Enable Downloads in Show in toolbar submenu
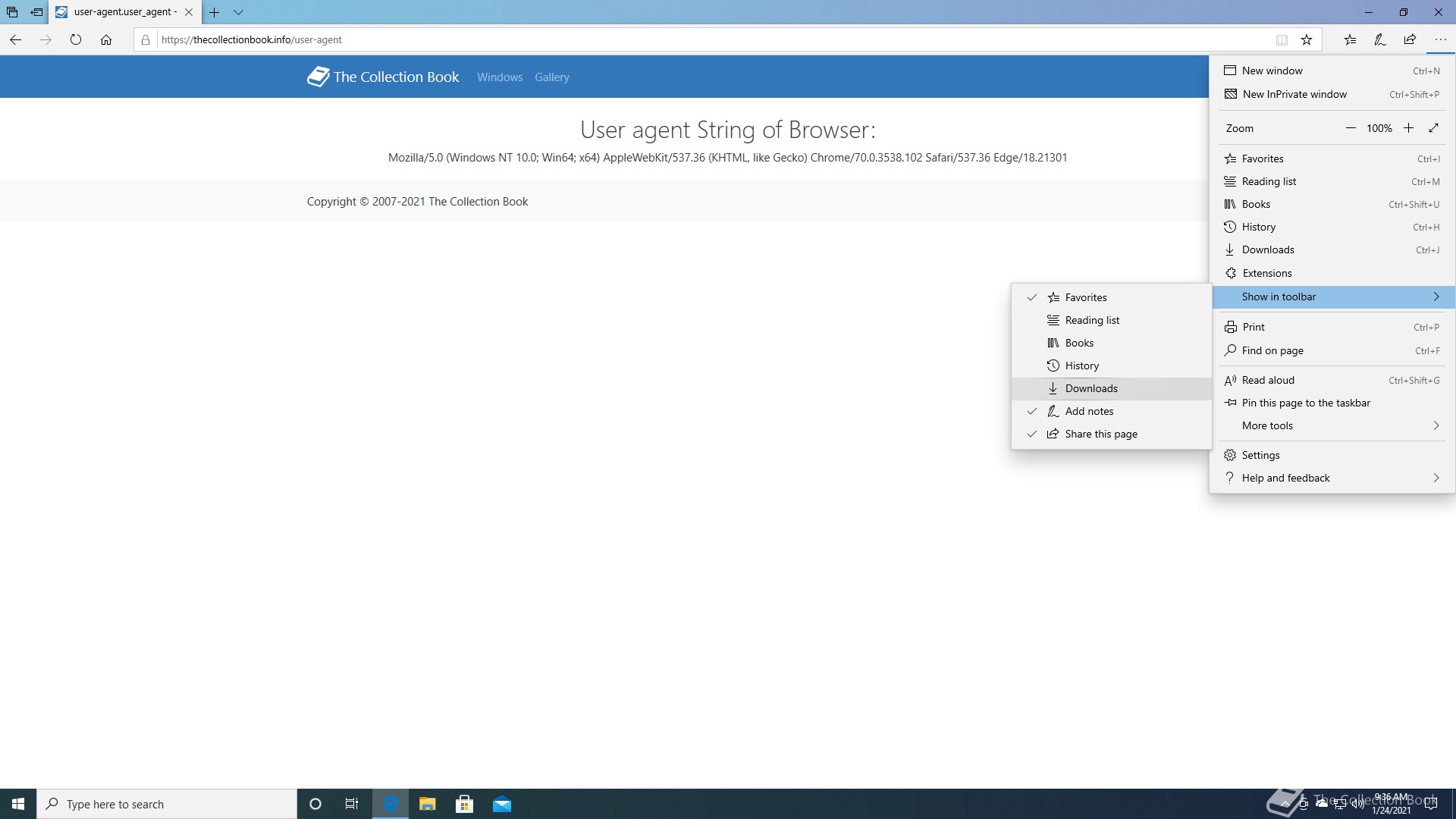This screenshot has height=819, width=1456. (1090, 388)
